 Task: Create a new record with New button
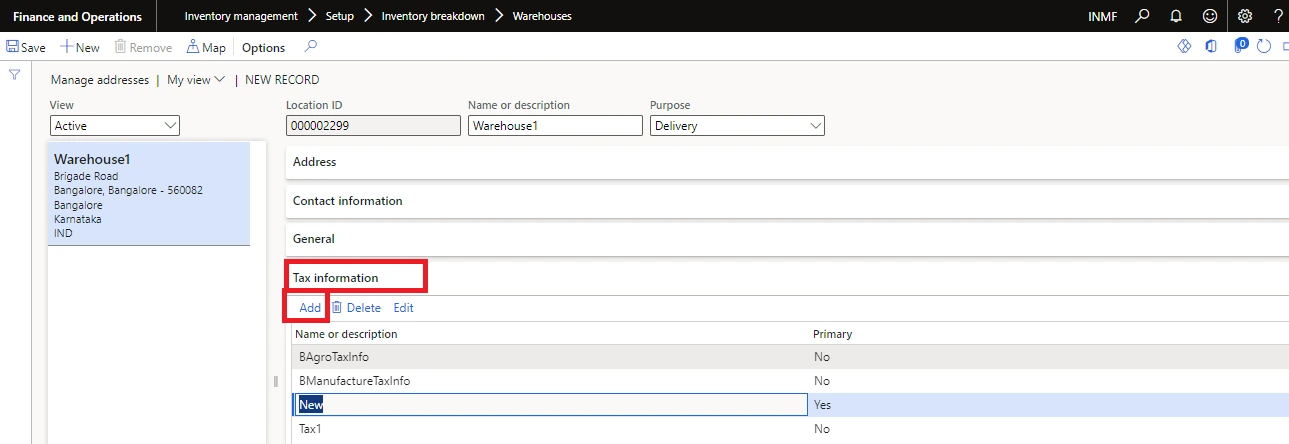[80, 47]
